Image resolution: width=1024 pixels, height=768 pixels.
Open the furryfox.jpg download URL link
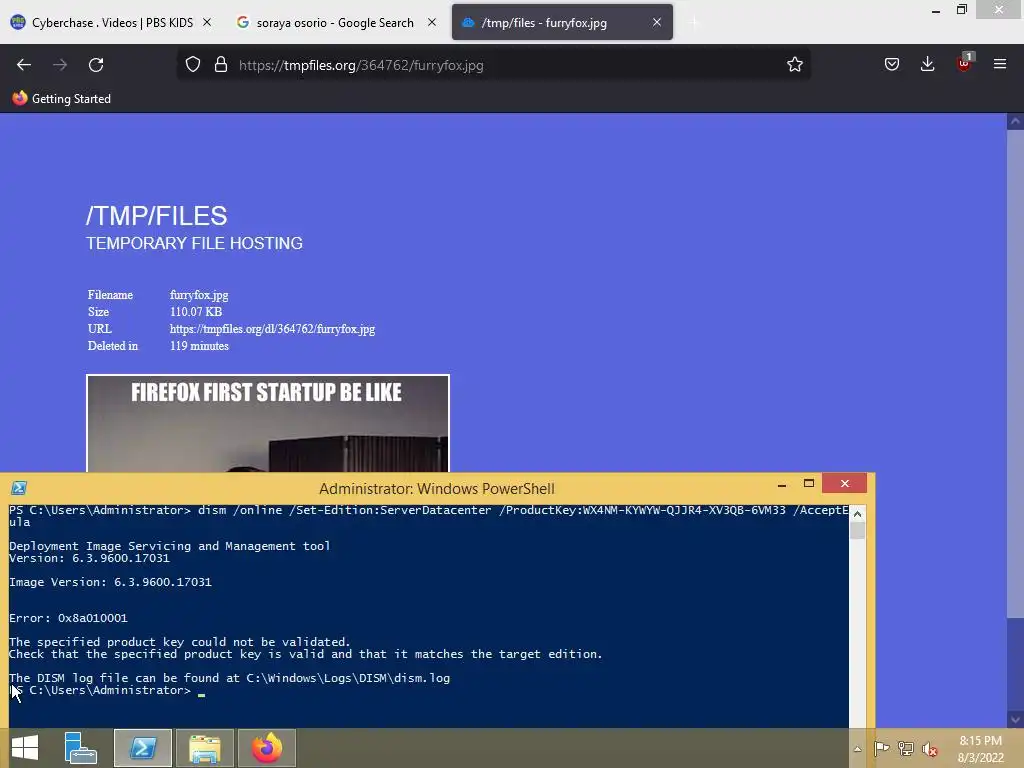tap(272, 328)
